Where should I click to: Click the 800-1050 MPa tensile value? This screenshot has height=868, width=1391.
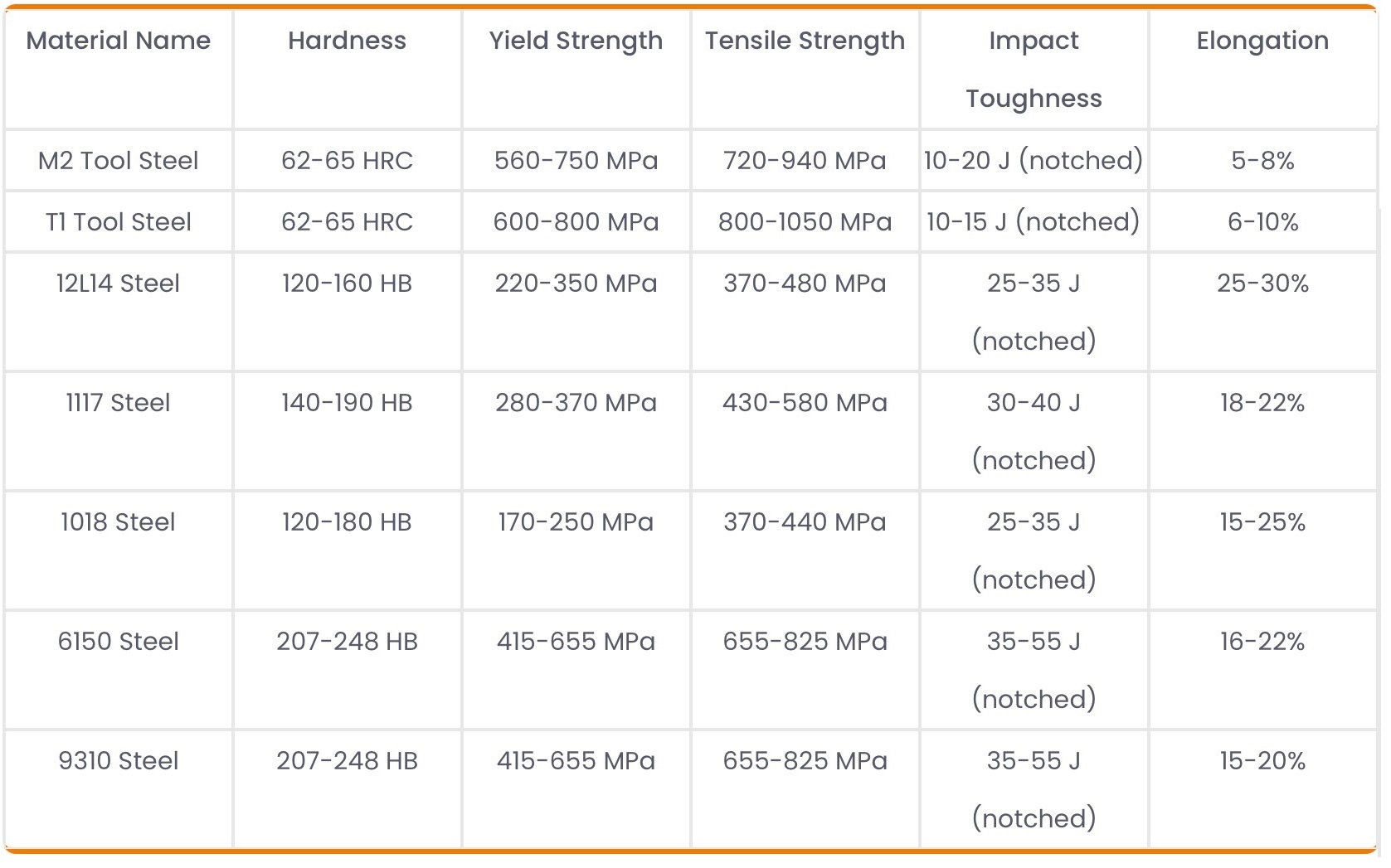click(805, 221)
